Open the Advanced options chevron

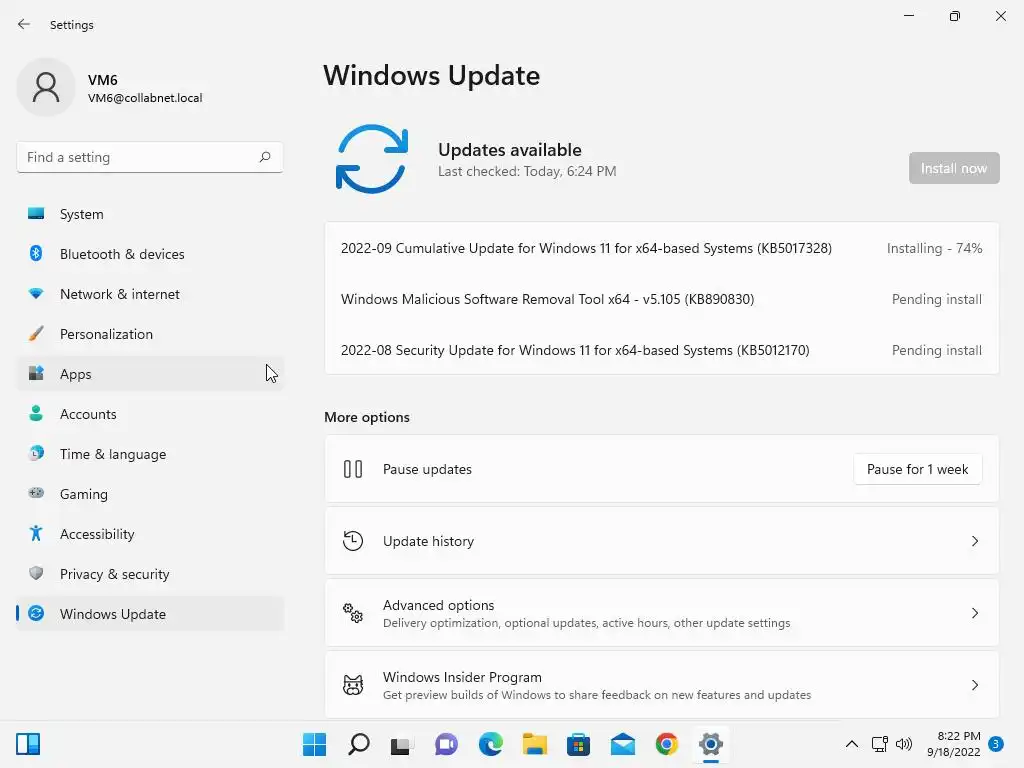click(x=974, y=613)
